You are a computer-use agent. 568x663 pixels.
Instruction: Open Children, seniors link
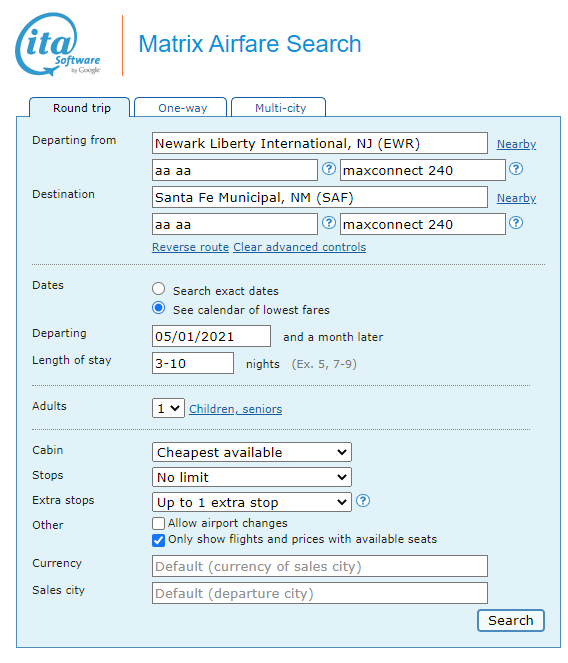[236, 409]
